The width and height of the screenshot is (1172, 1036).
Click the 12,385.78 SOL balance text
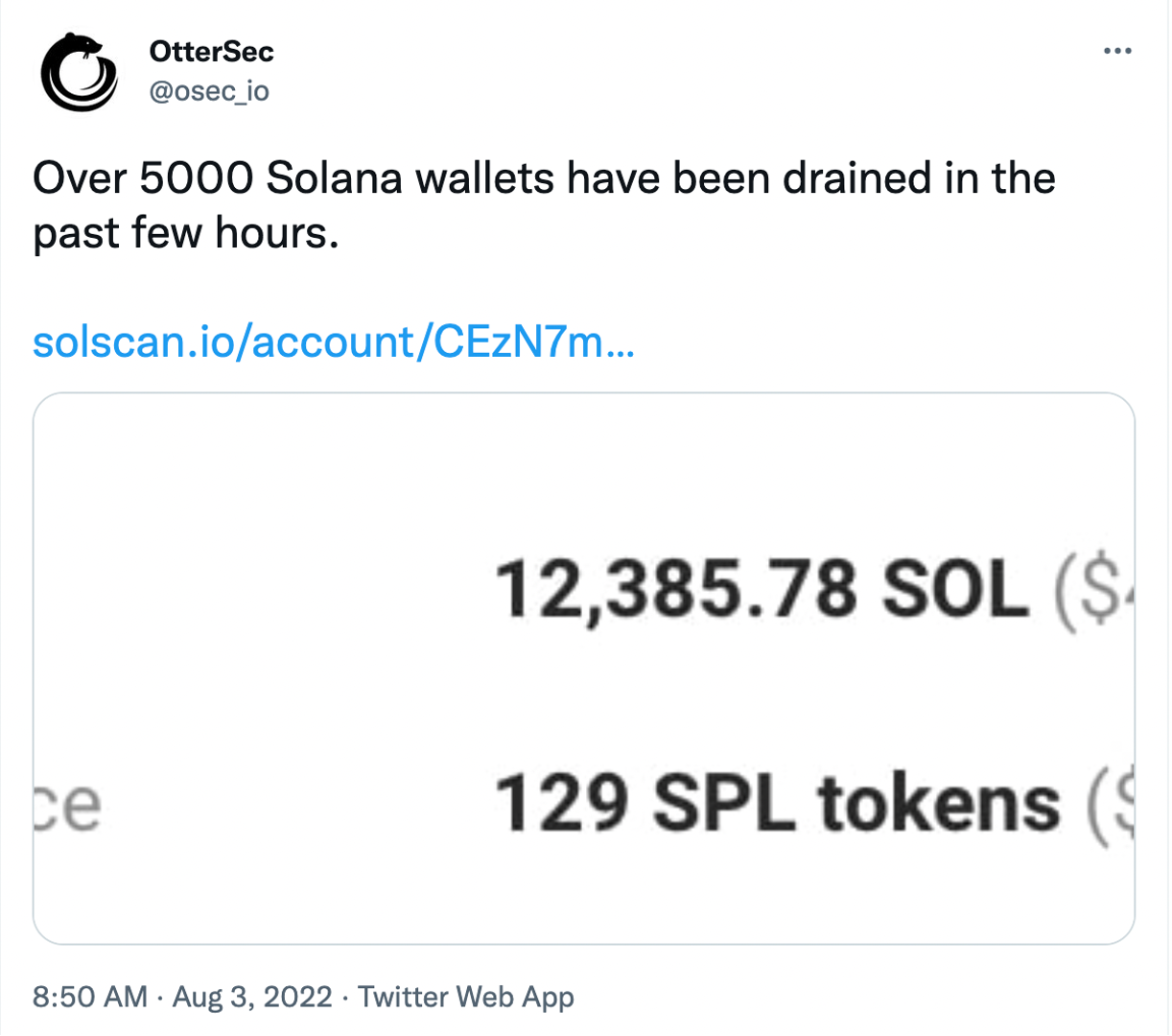pyautogui.click(x=762, y=589)
